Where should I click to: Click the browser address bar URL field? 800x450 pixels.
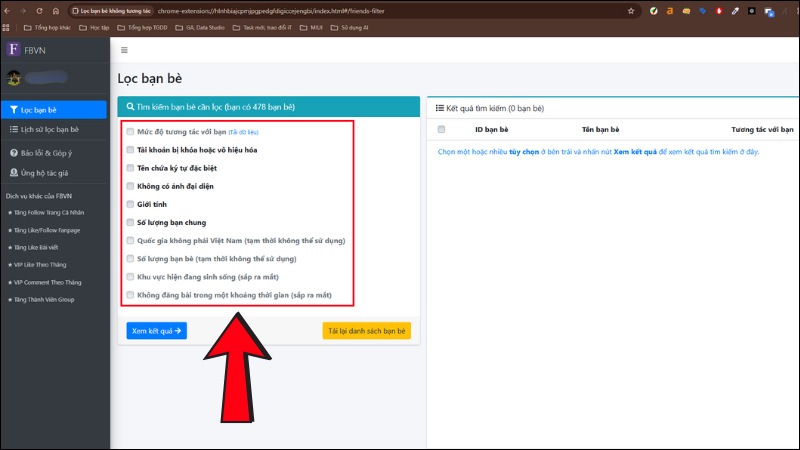380,10
